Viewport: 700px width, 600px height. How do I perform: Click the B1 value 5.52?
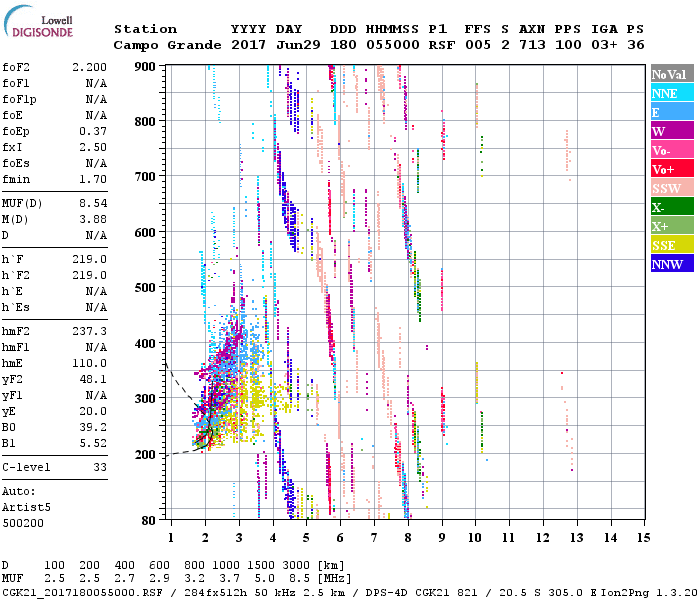[x=93, y=444]
